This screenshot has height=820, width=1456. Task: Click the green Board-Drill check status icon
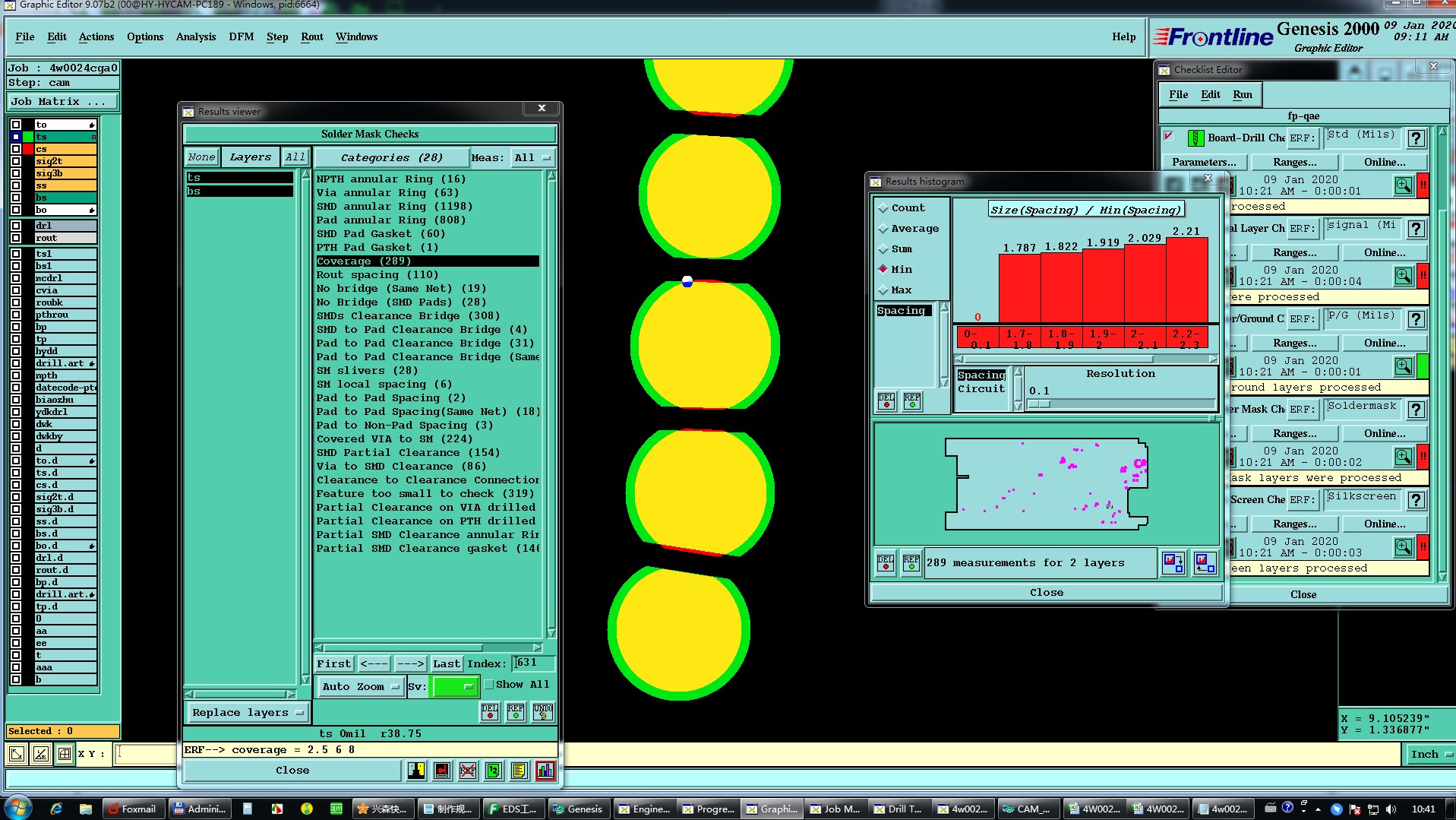tap(1195, 138)
